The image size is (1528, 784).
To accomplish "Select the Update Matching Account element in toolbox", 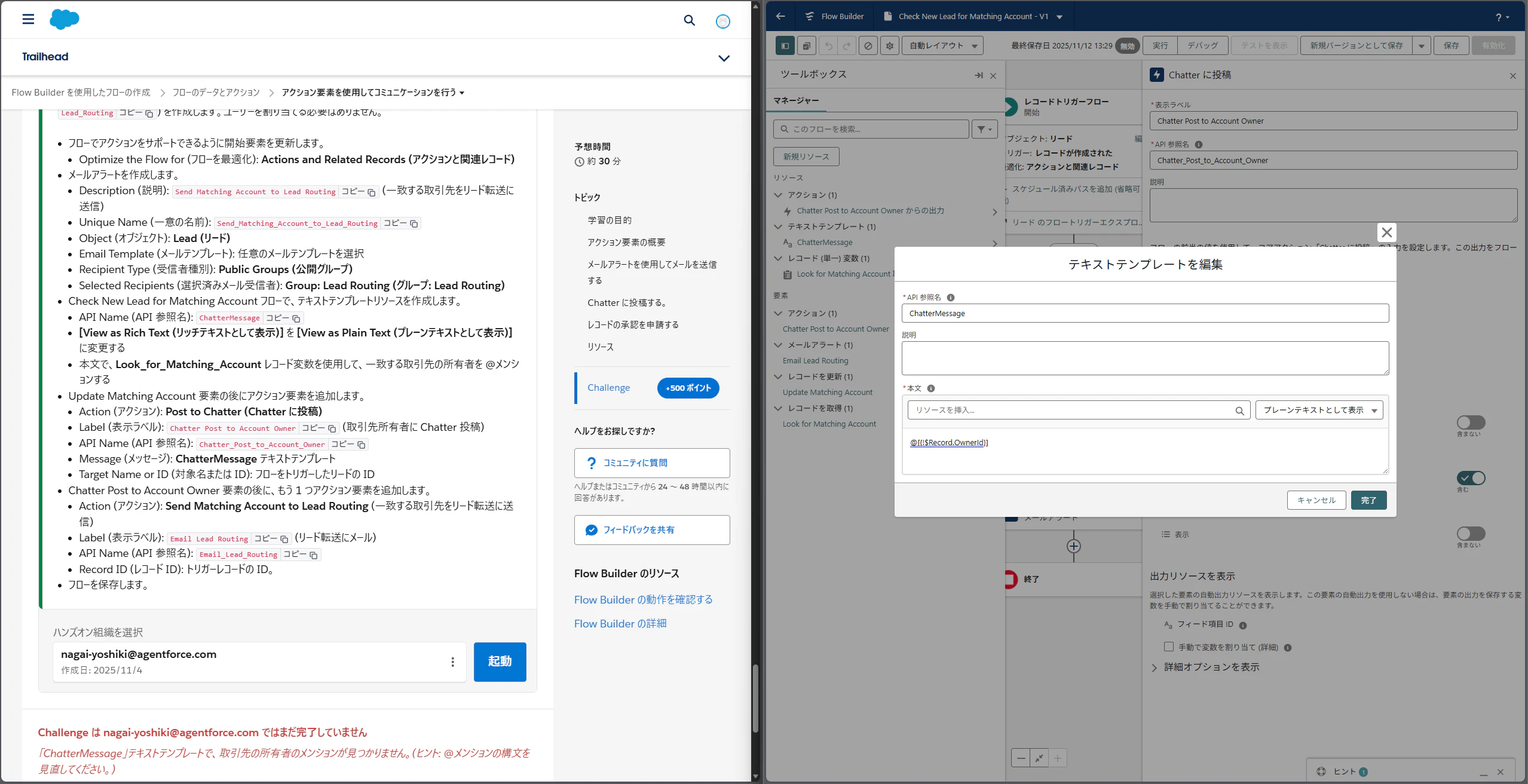I will [x=827, y=393].
